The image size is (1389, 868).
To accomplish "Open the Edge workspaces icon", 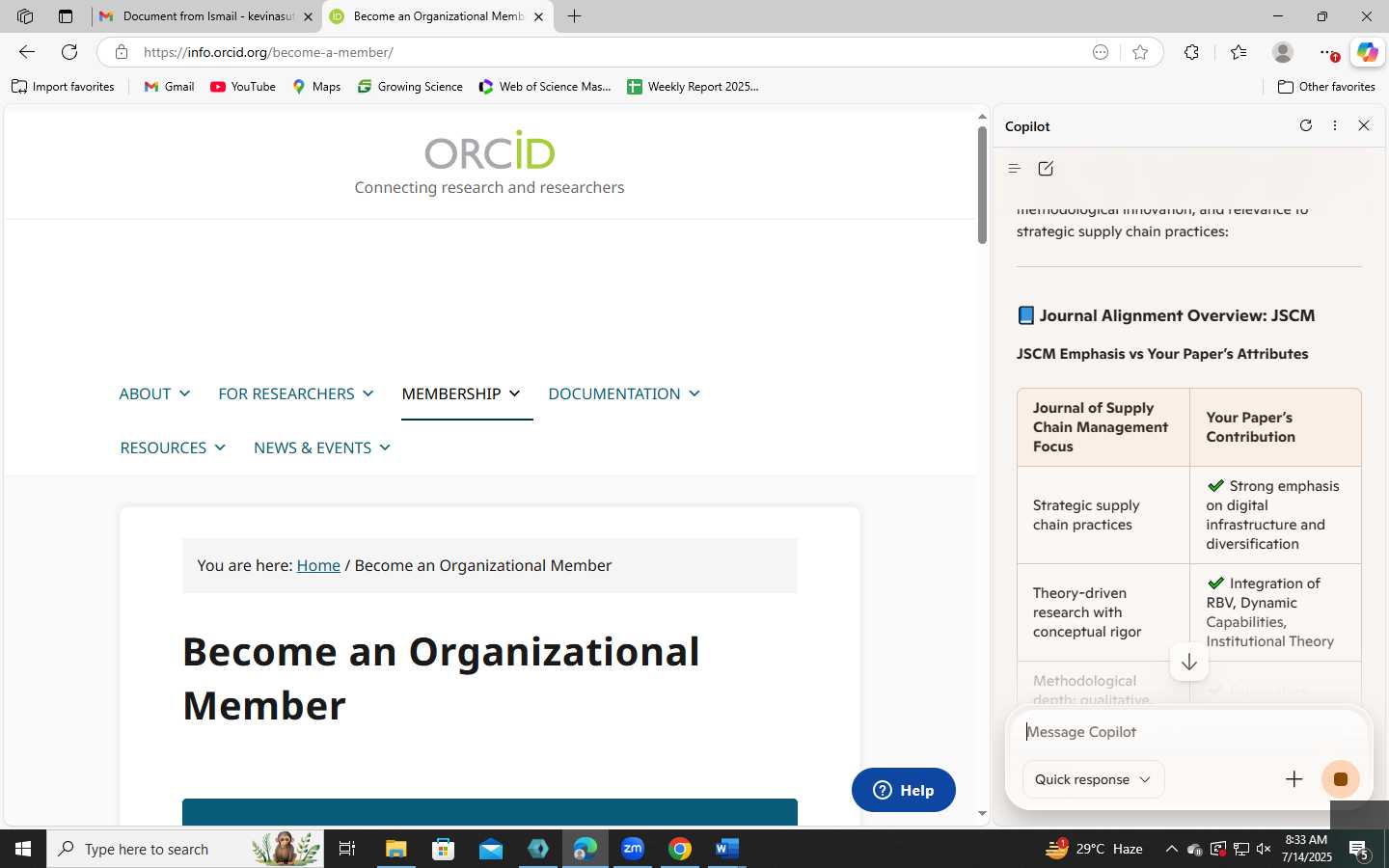I will pyautogui.click(x=25, y=16).
